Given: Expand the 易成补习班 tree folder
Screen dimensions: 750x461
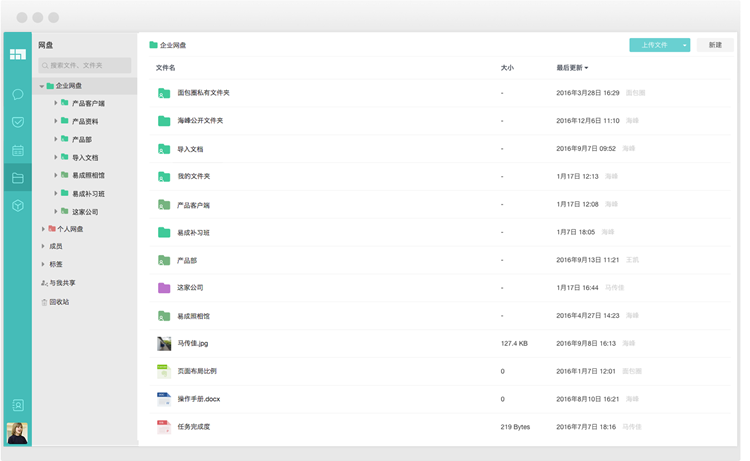Looking at the screenshot, I should (x=55, y=193).
